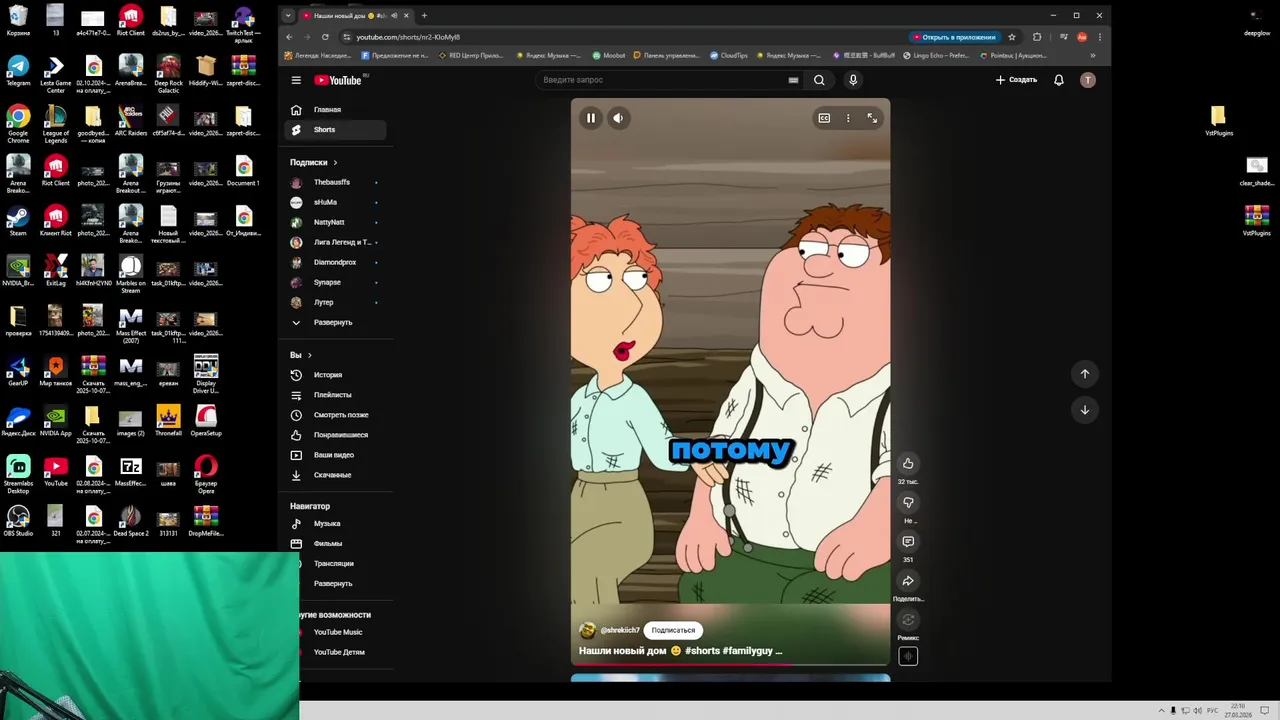Open Chrome extensions puzzle icon
This screenshot has width=1280, height=720.
point(1036,37)
